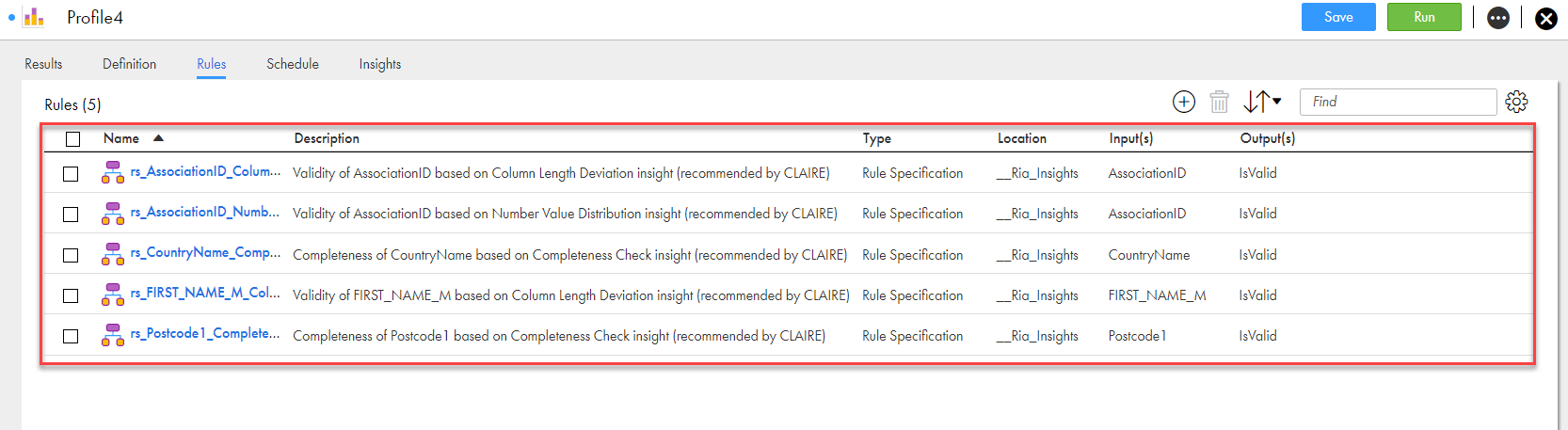Image resolution: width=1568 pixels, height=430 pixels.
Task: Click the rs_Postcode1_Complete rule icon
Action: pos(113,335)
